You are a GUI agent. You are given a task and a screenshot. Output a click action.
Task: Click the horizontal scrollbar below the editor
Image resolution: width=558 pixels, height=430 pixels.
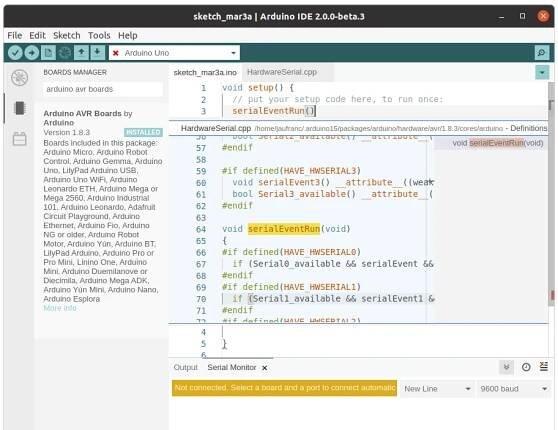tap(239, 358)
